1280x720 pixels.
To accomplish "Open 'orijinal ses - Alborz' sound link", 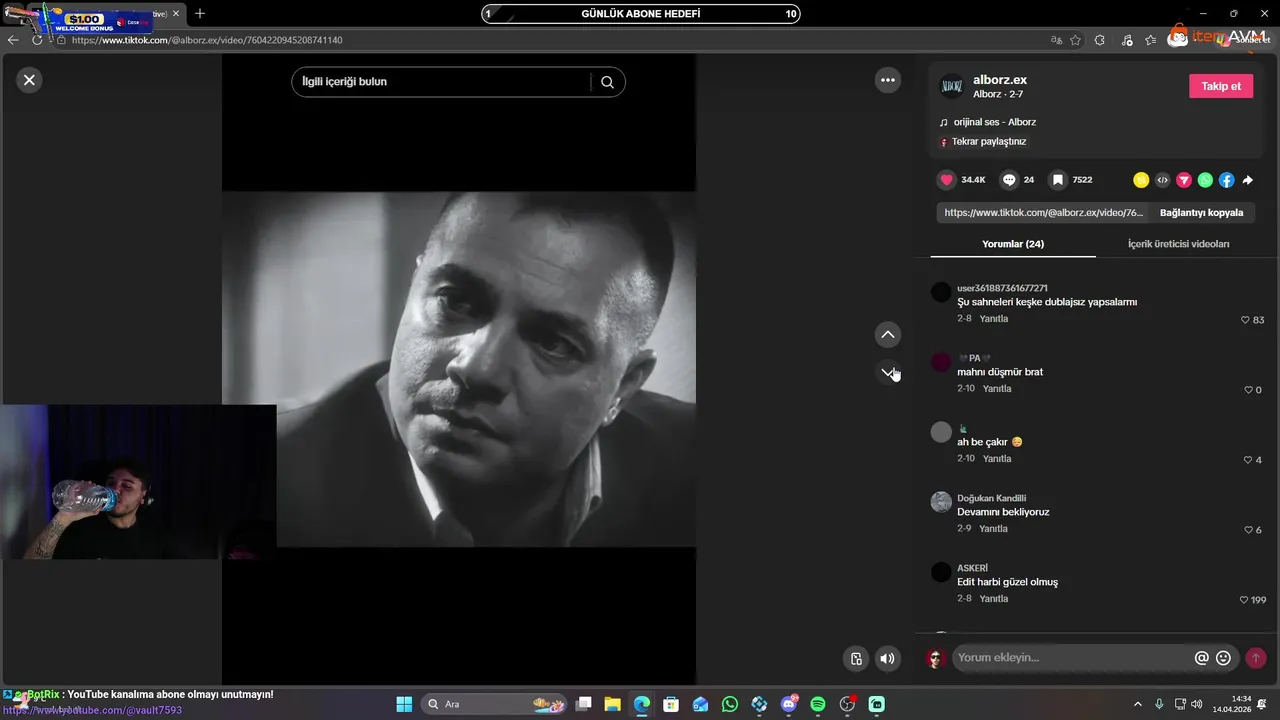I will [x=994, y=122].
